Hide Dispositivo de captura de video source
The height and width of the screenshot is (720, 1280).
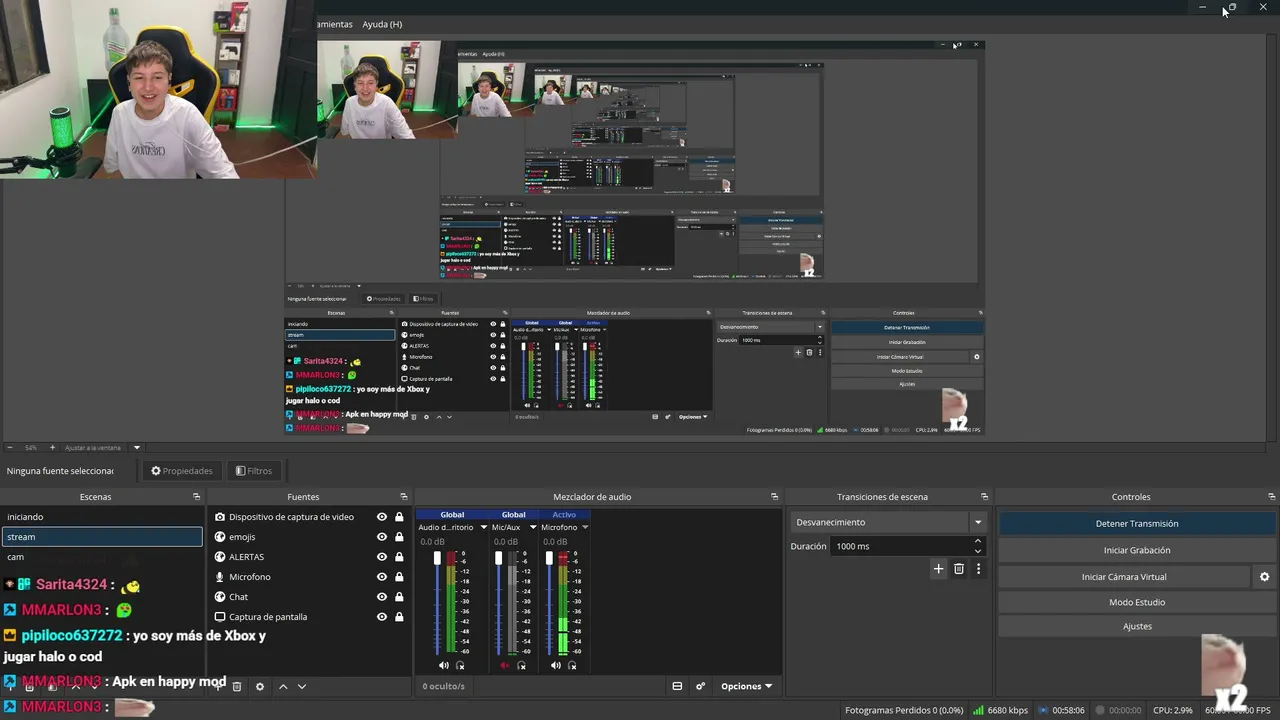point(381,517)
